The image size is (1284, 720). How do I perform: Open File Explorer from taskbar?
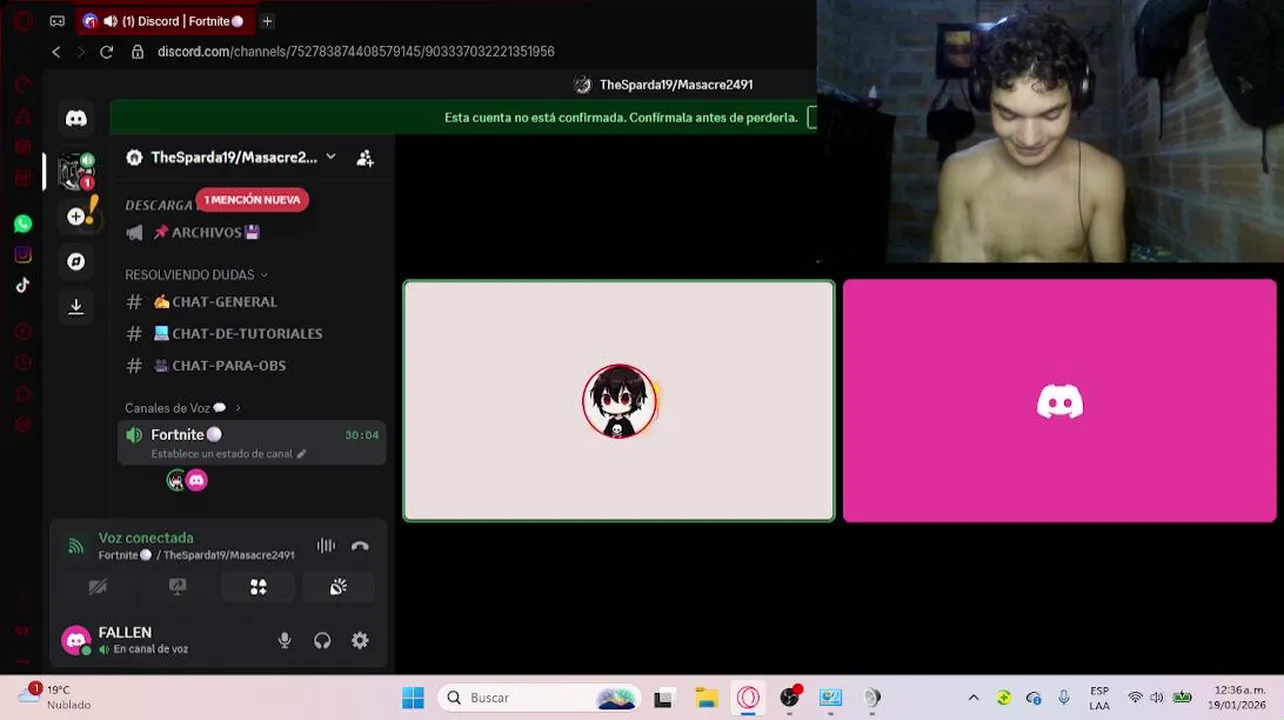point(707,698)
